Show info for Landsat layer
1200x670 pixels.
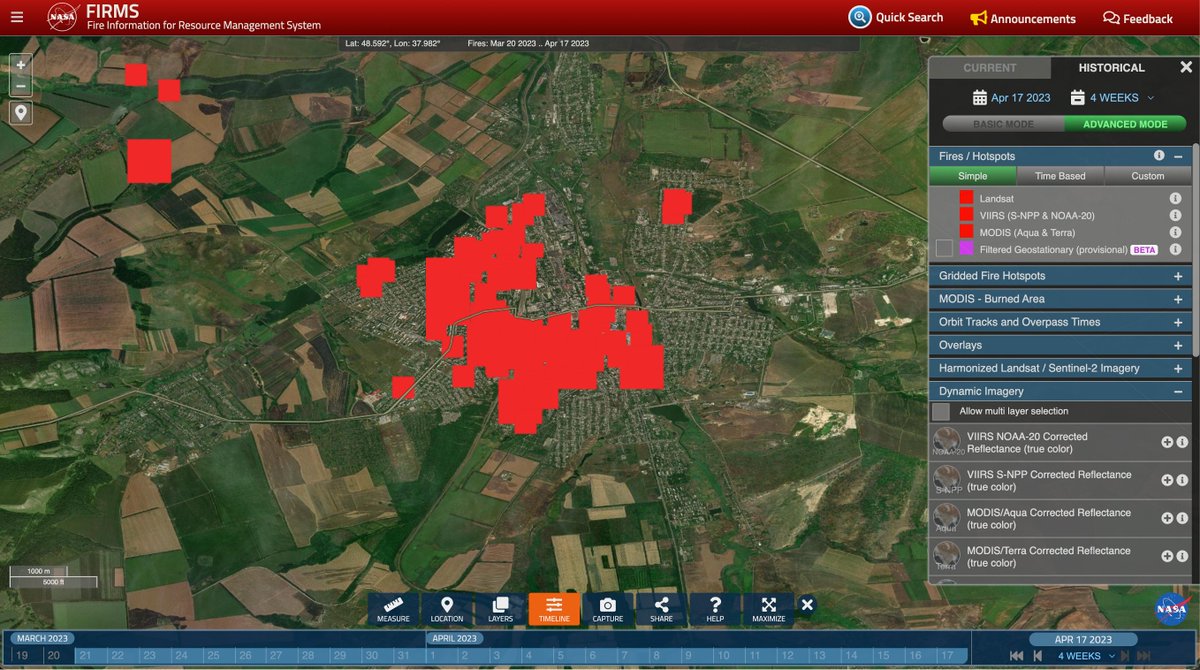click(x=1176, y=199)
